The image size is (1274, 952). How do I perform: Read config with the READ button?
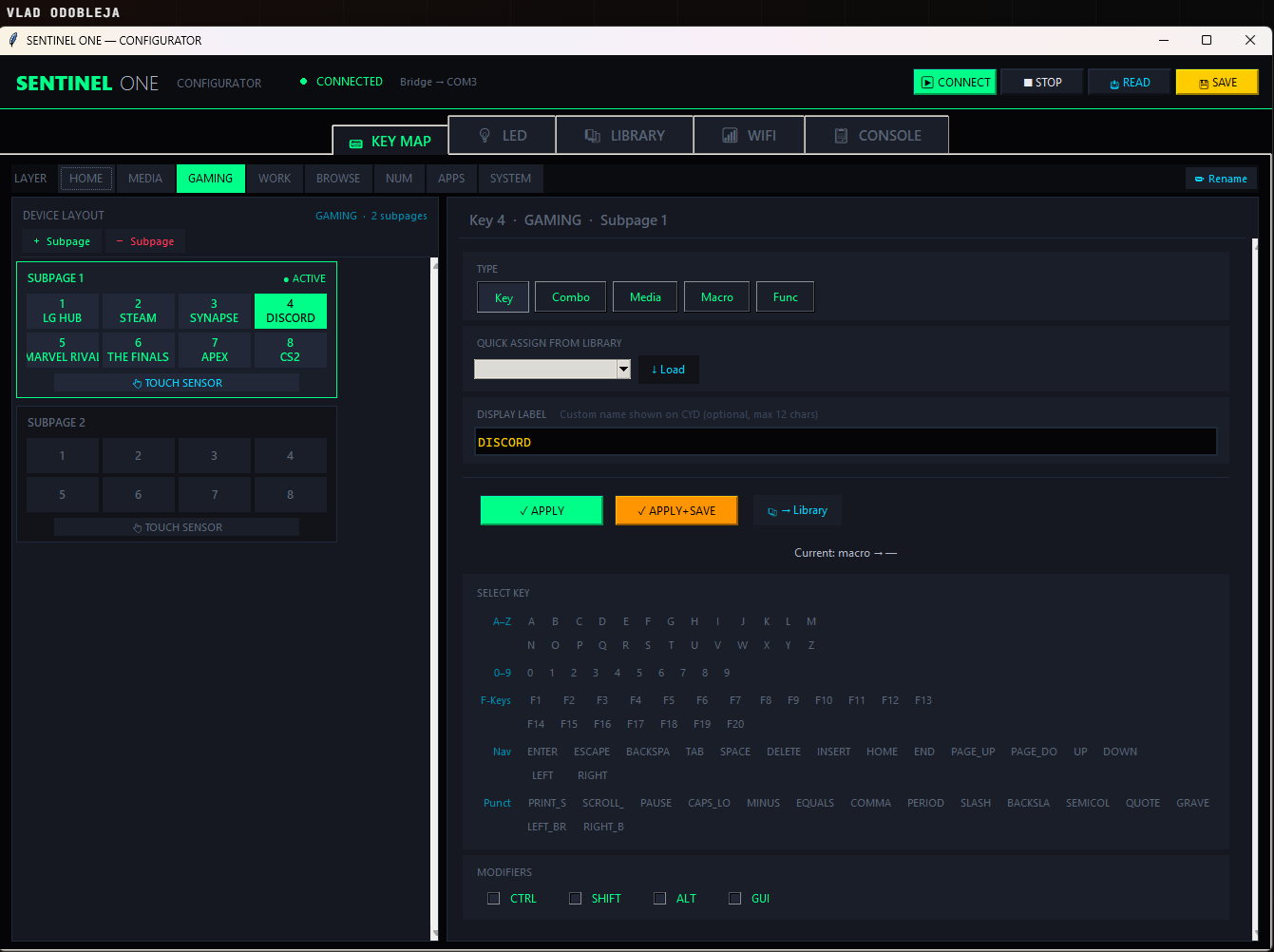(1130, 83)
